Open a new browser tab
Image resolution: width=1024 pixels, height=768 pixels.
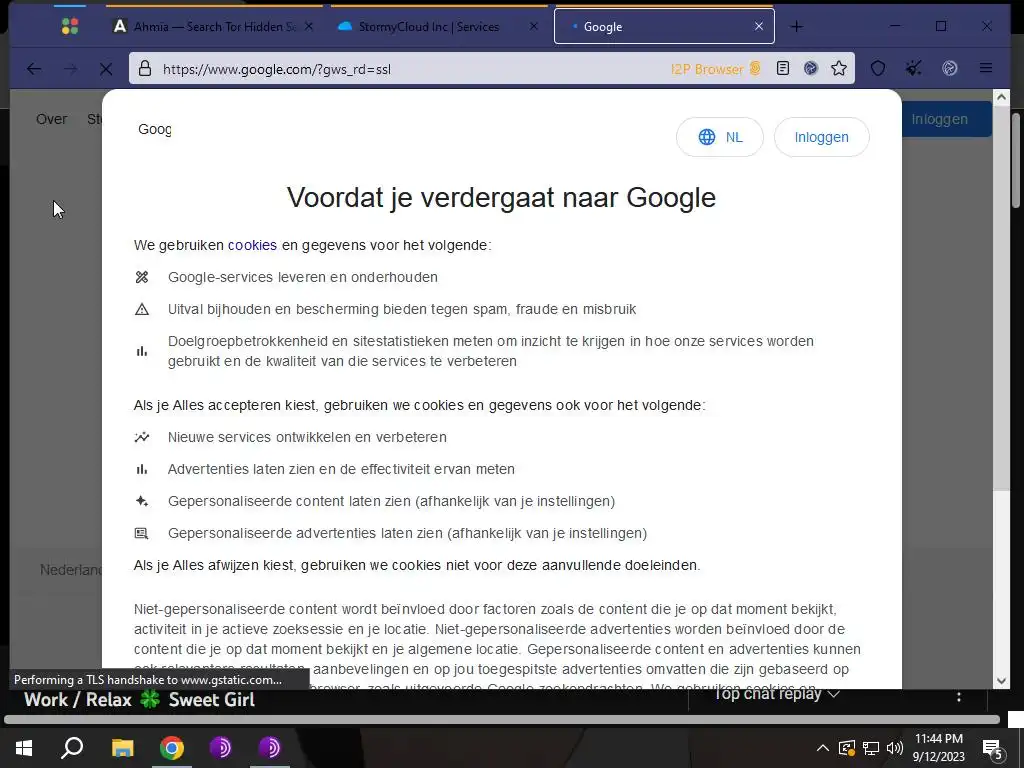click(797, 27)
